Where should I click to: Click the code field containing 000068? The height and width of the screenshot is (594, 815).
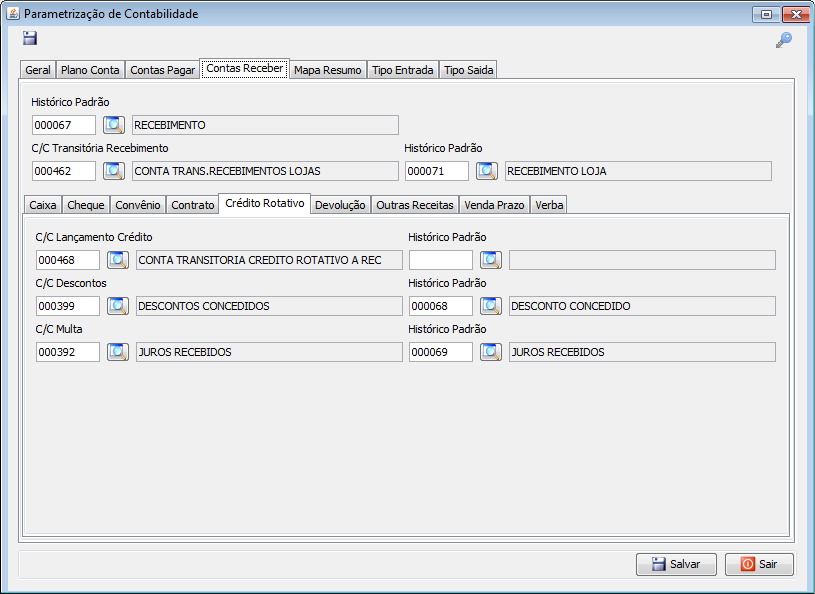tap(441, 306)
